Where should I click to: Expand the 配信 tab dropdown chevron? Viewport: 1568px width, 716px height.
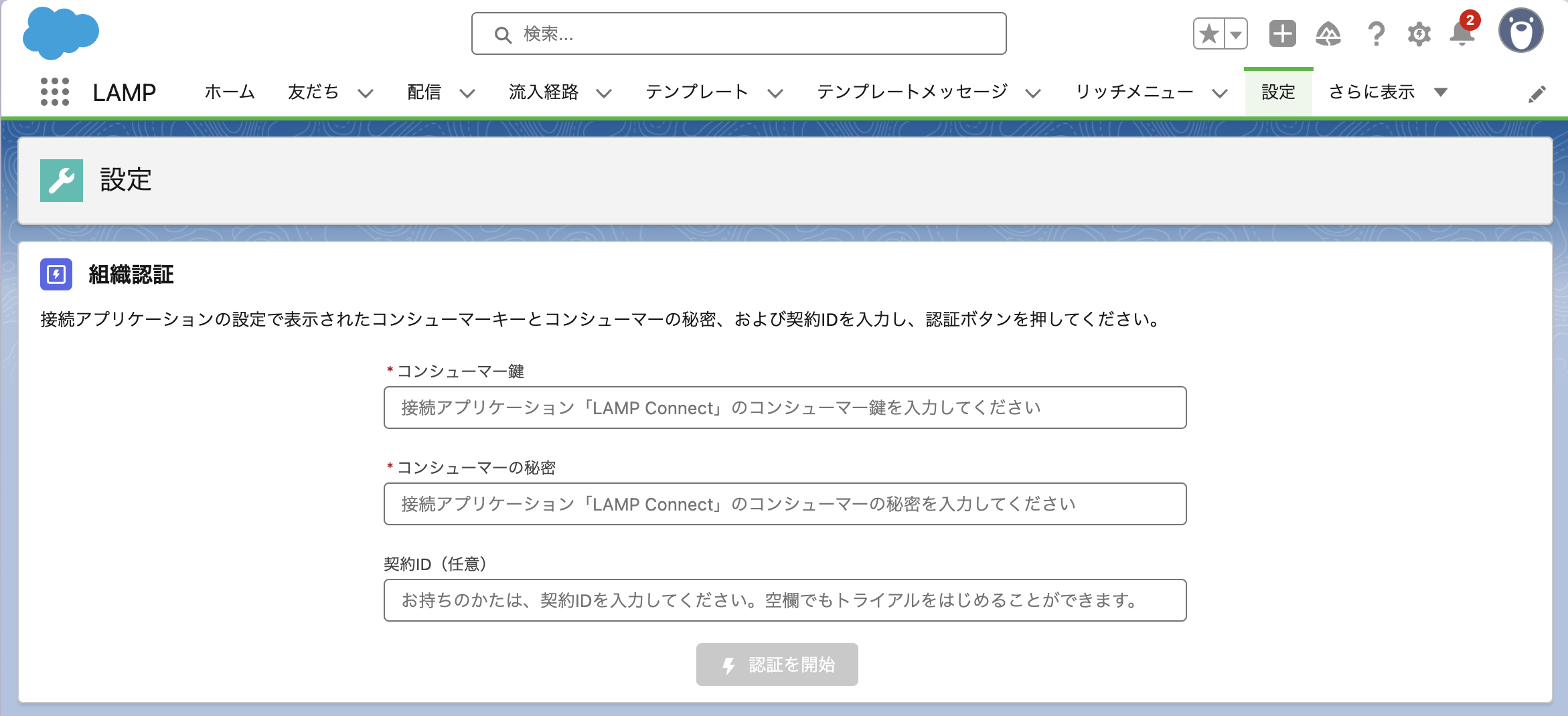click(467, 93)
